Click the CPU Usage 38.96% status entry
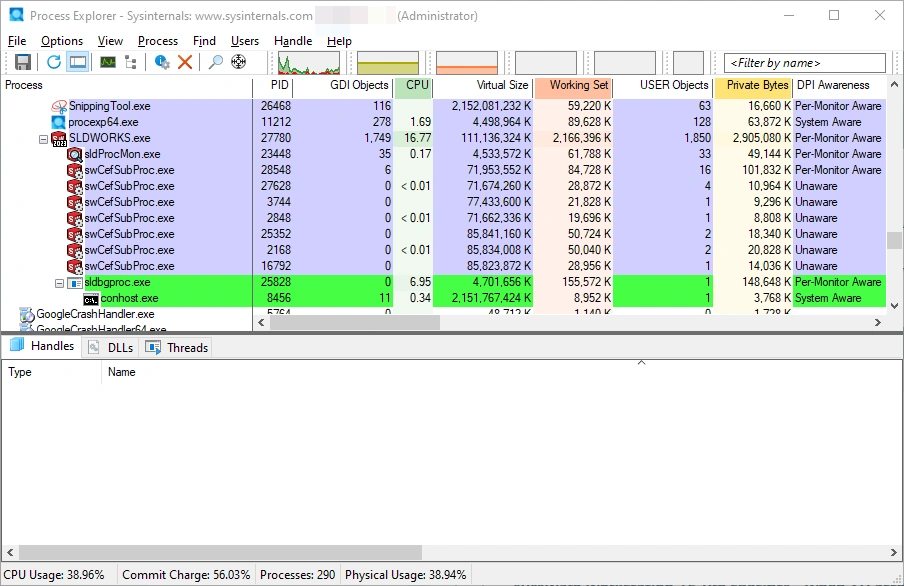This screenshot has height=586, width=904. coord(54,575)
